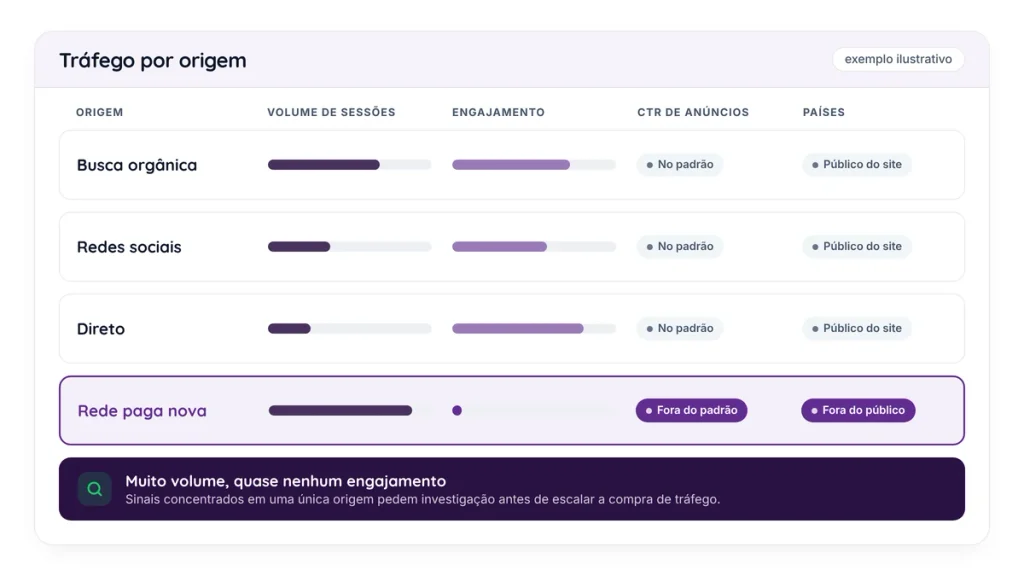
Task: Select the 'Busca orgânica' row label
Action: [x=136, y=165]
